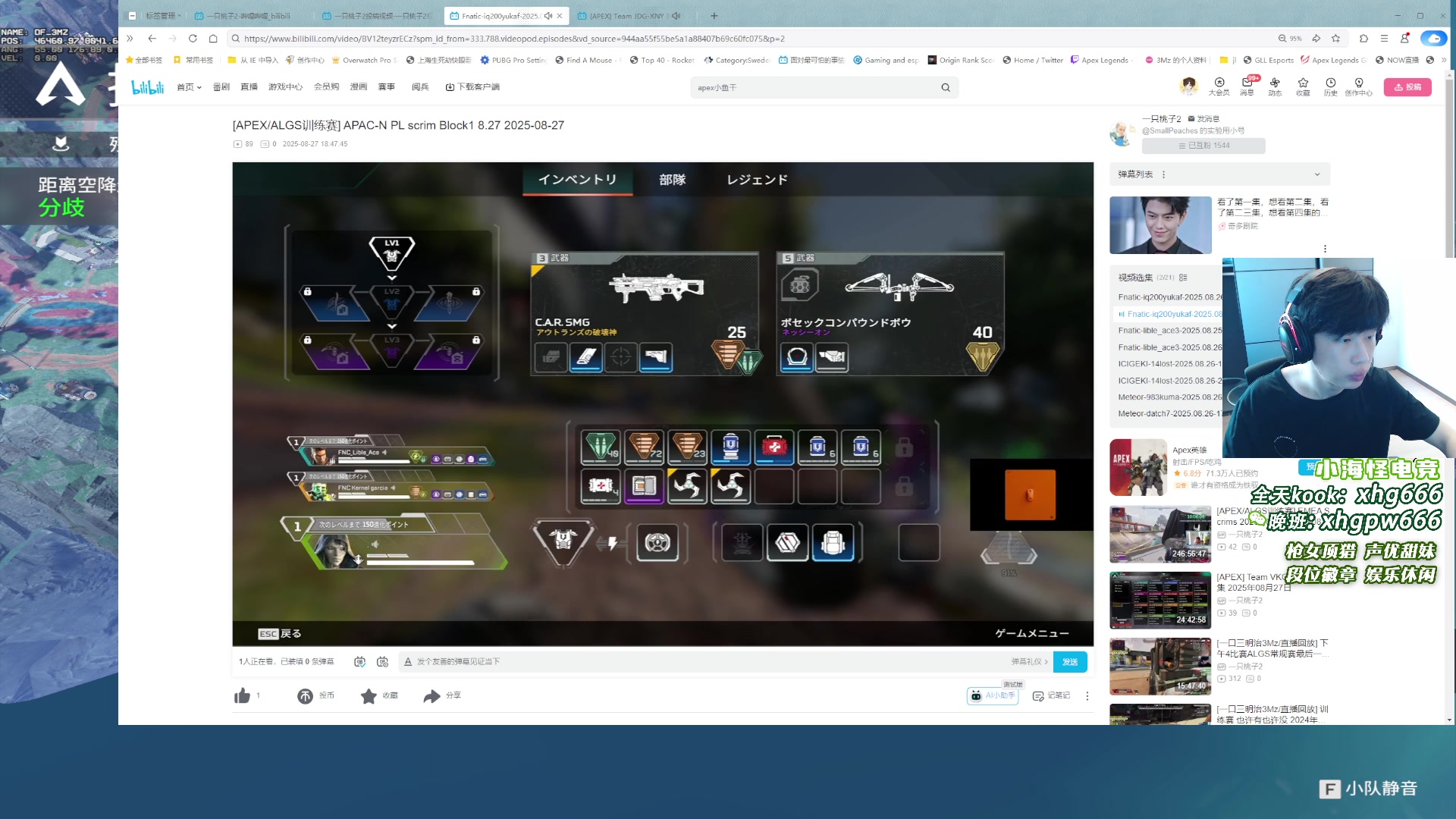1456x819 pixels.
Task: Select episode Fnatic-lible_ace3-2025.08.25
Action: tap(1169, 331)
